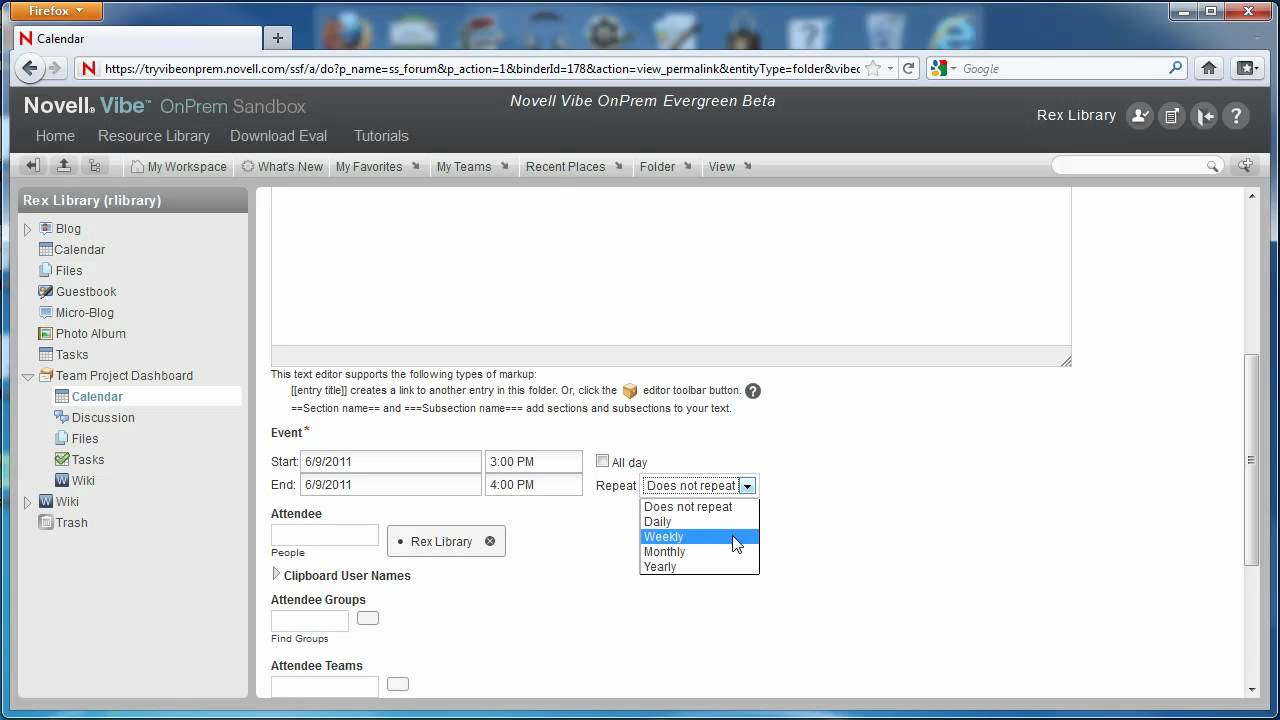1280x720 pixels.
Task: Remove Rex Library attendee with the x icon
Action: point(490,541)
